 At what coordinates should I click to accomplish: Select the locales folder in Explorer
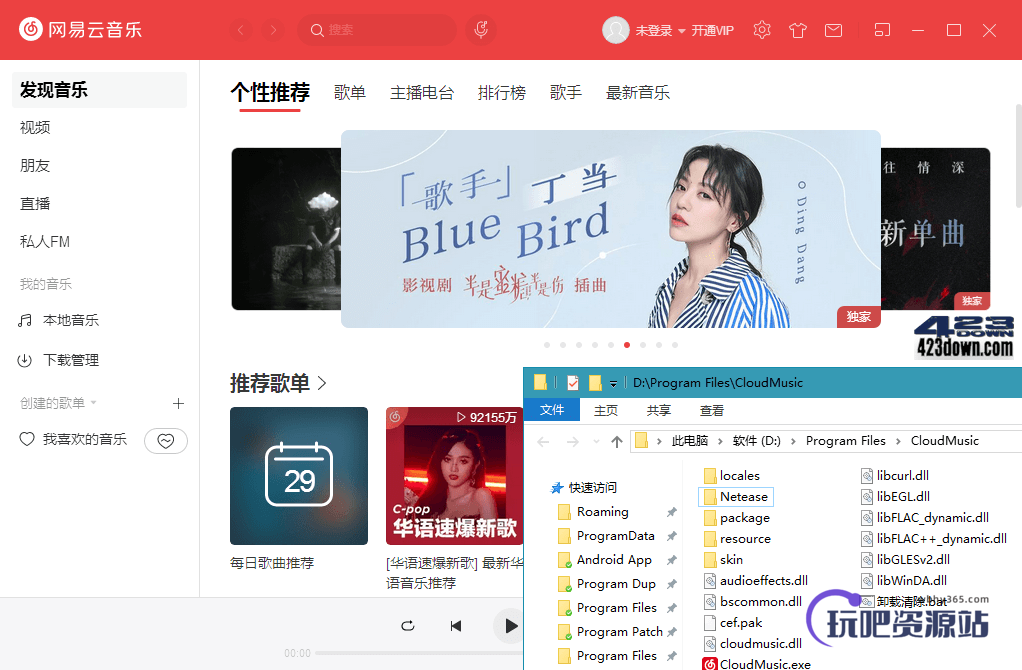[732, 476]
